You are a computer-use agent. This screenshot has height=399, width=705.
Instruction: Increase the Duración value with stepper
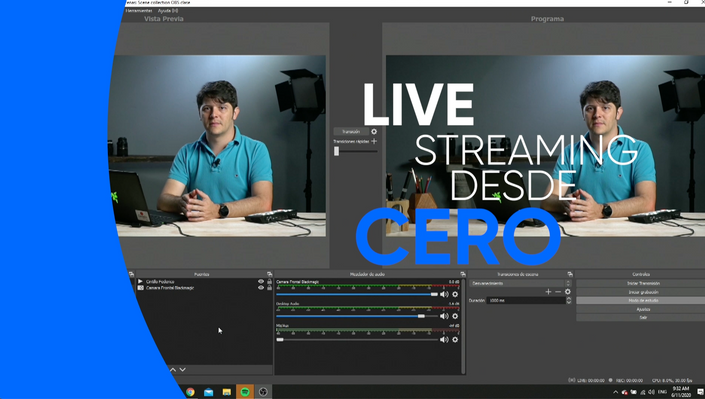point(569,298)
